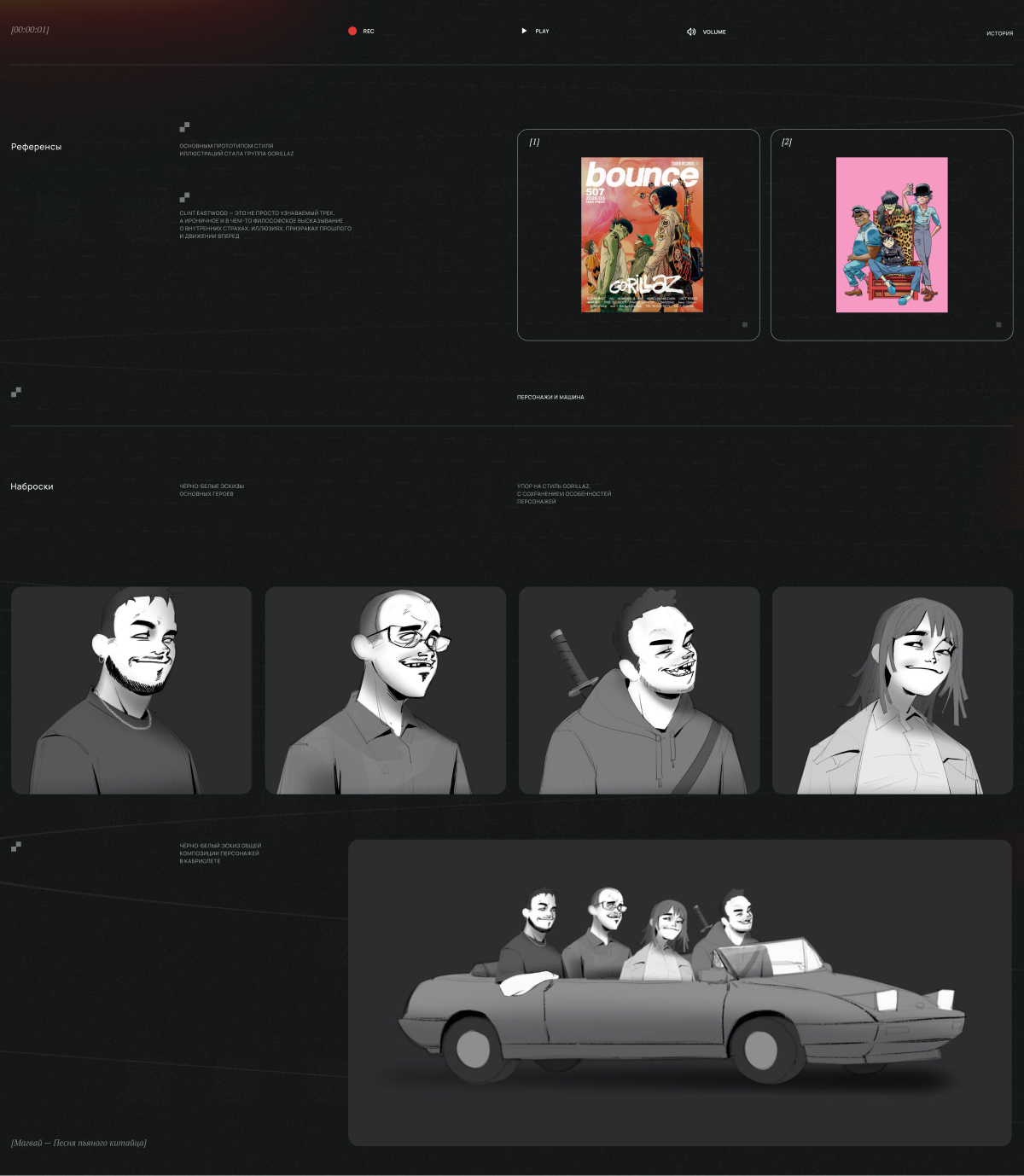This screenshot has height=1176, width=1024.
Task: Click the small square marker in card [2]
Action: 998,324
